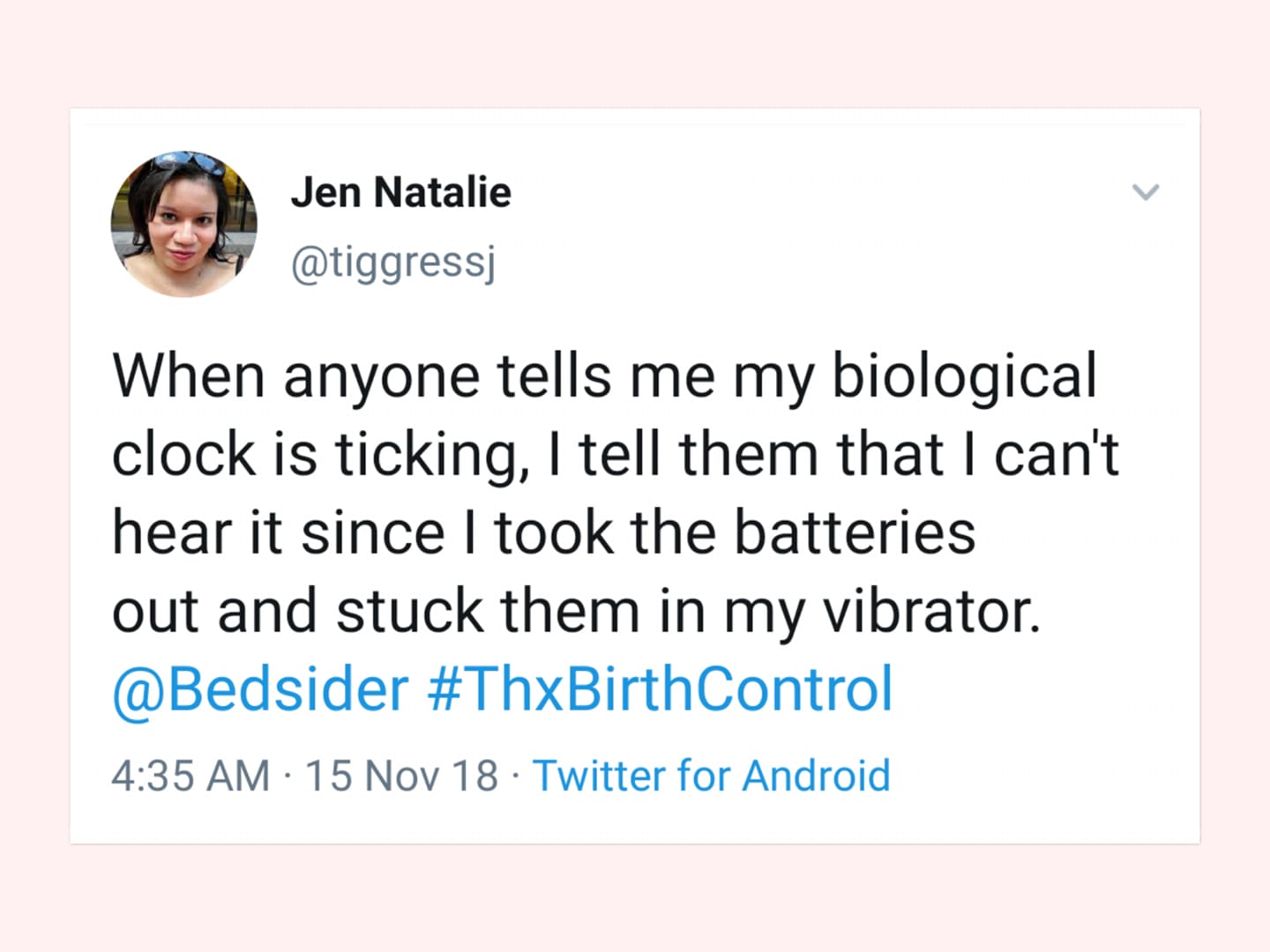
Task: Click the 15 Nov 18 date
Action: pos(402,777)
